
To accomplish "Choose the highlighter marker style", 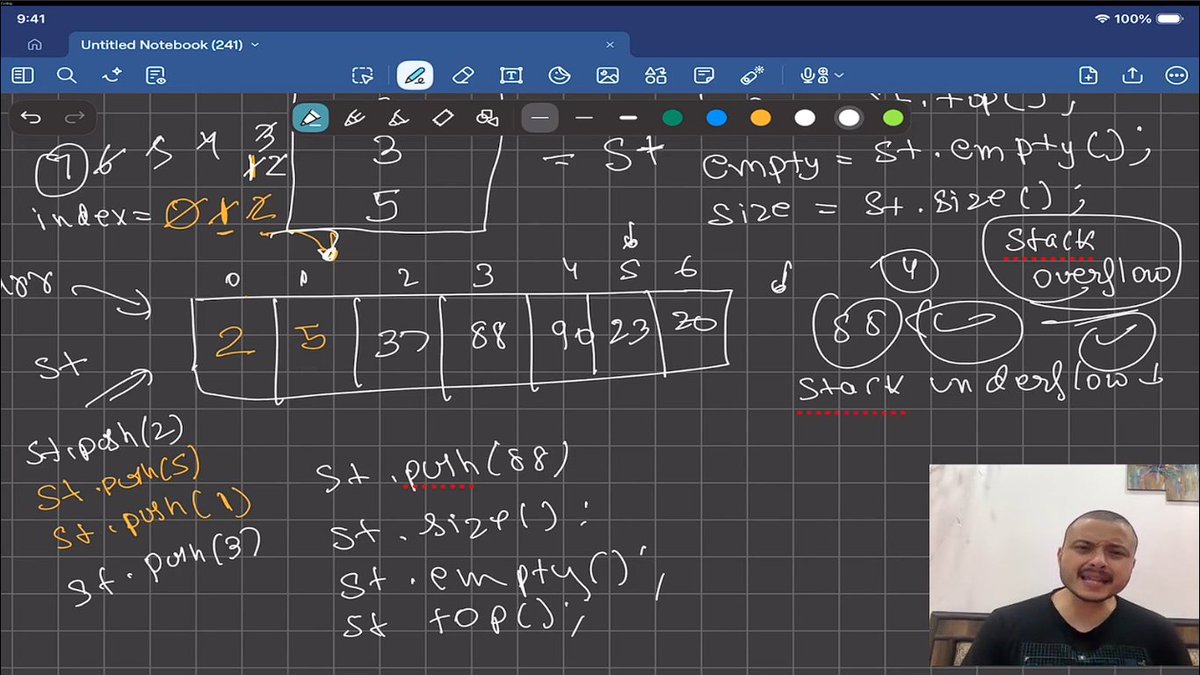I will coord(443,118).
